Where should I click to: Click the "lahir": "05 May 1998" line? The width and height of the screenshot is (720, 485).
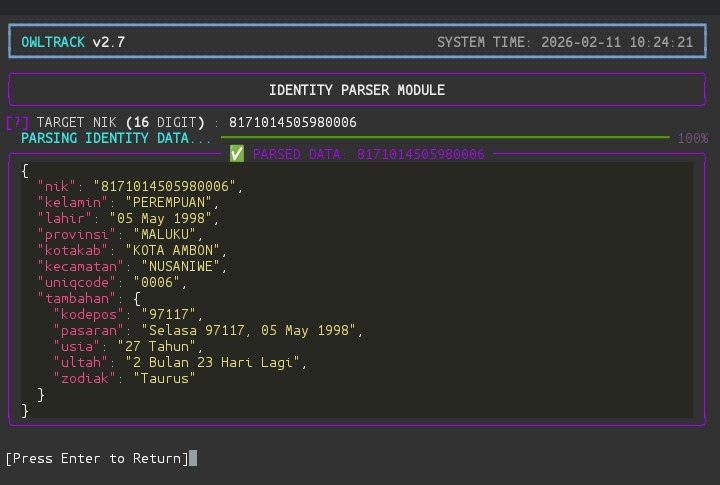tap(128, 219)
